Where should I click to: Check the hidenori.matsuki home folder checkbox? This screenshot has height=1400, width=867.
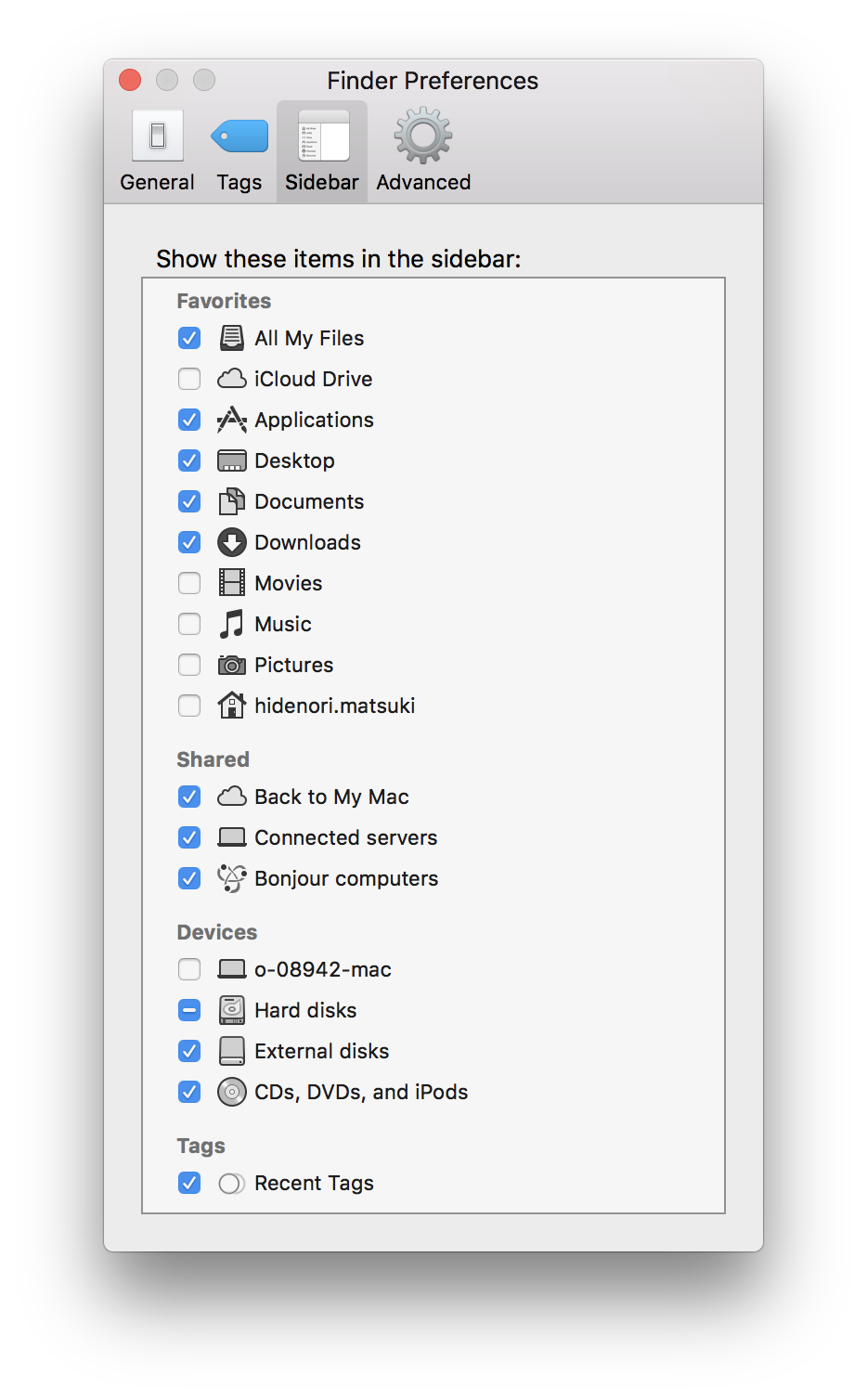[189, 706]
